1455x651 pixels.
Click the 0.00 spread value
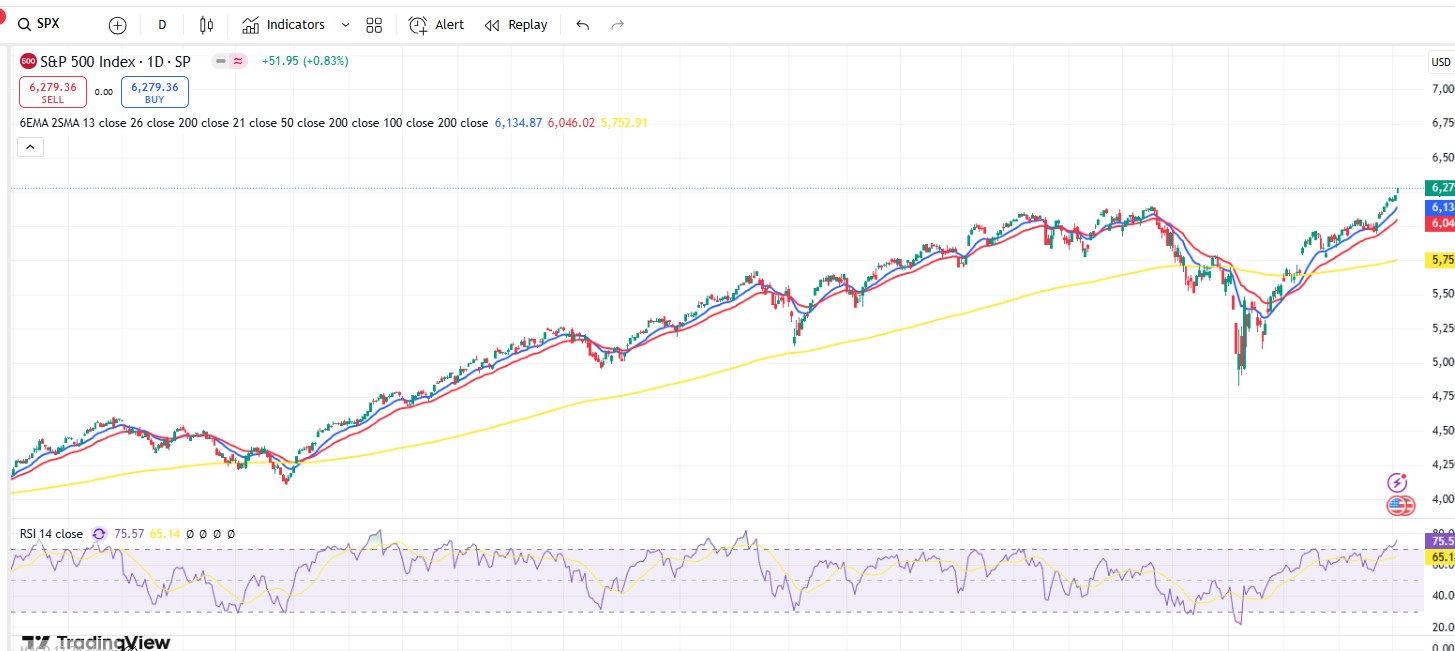click(104, 92)
